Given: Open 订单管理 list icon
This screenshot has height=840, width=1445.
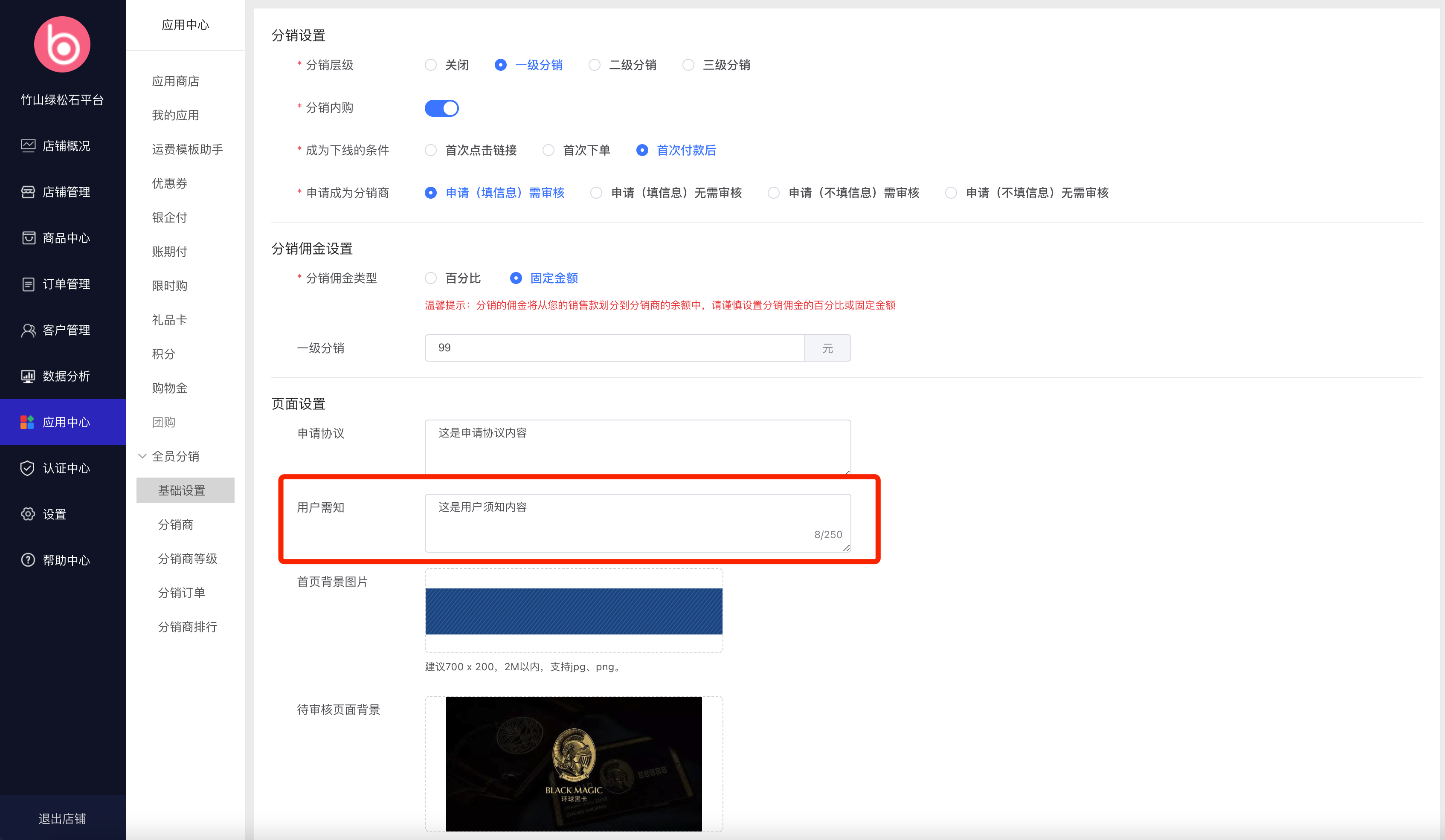Looking at the screenshot, I should (28, 284).
